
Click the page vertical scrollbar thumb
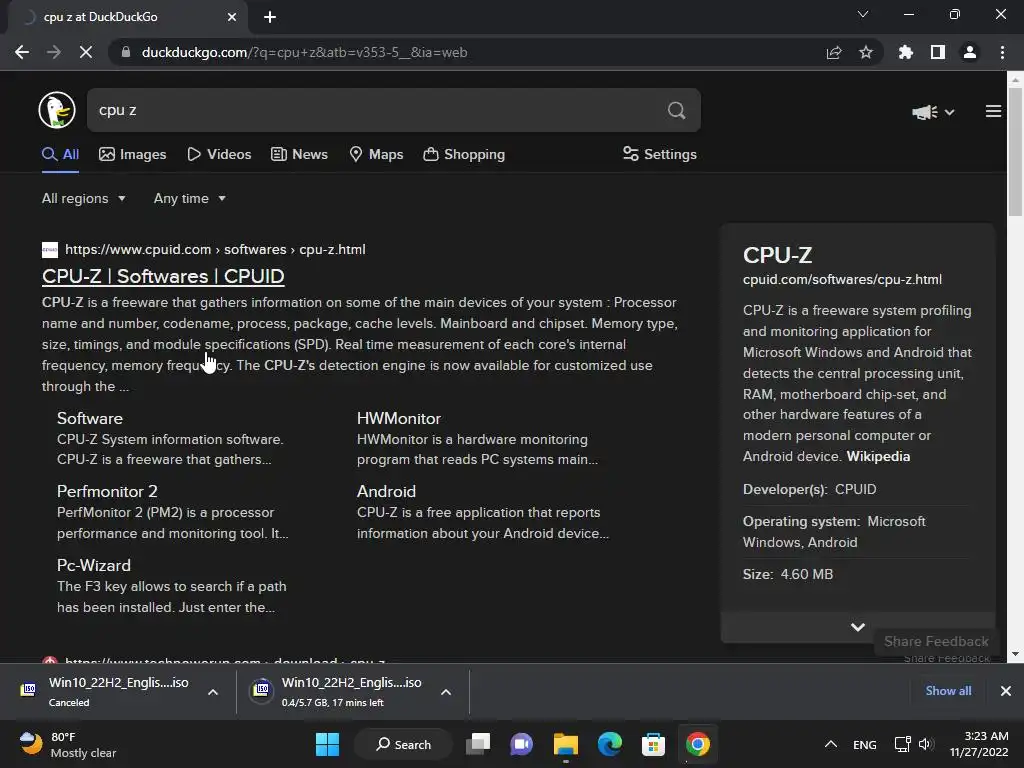(1015, 150)
